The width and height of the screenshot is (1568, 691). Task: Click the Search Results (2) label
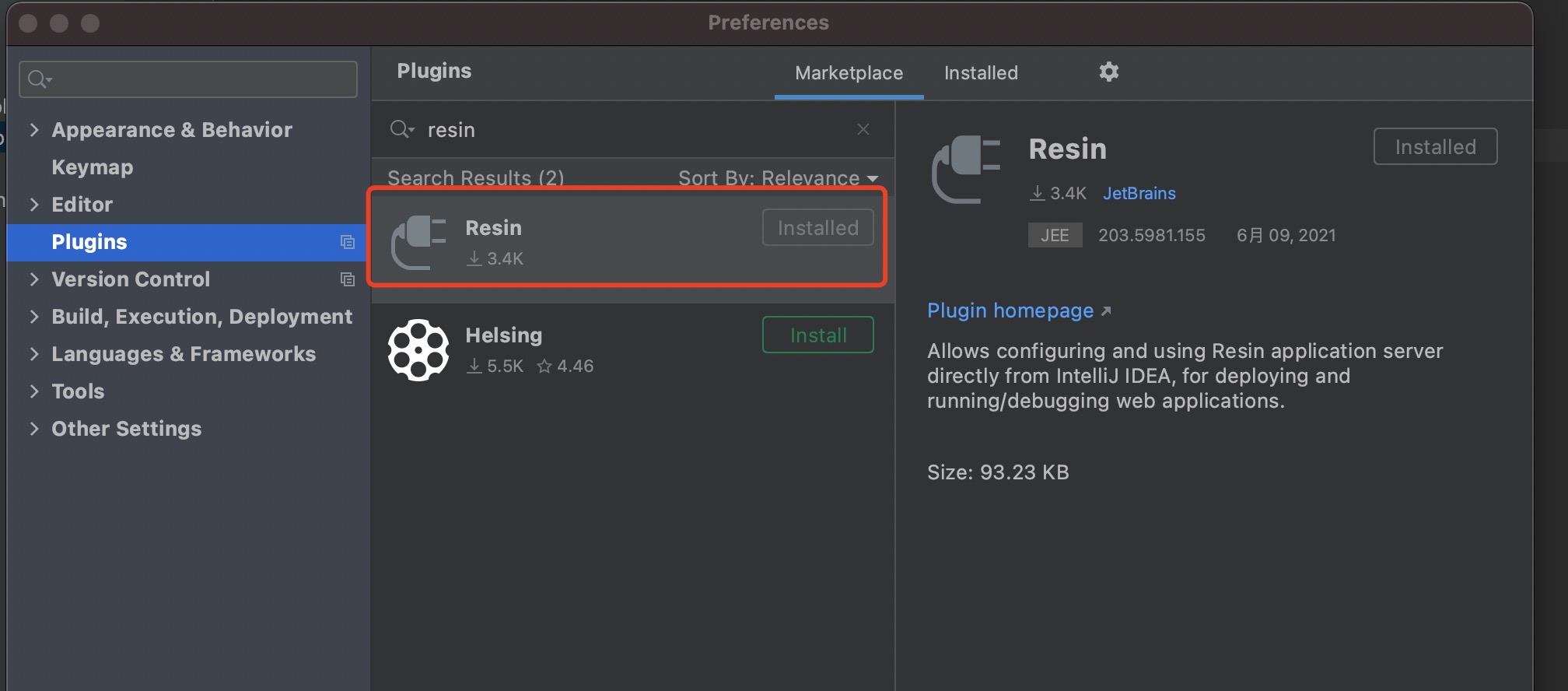click(x=475, y=178)
